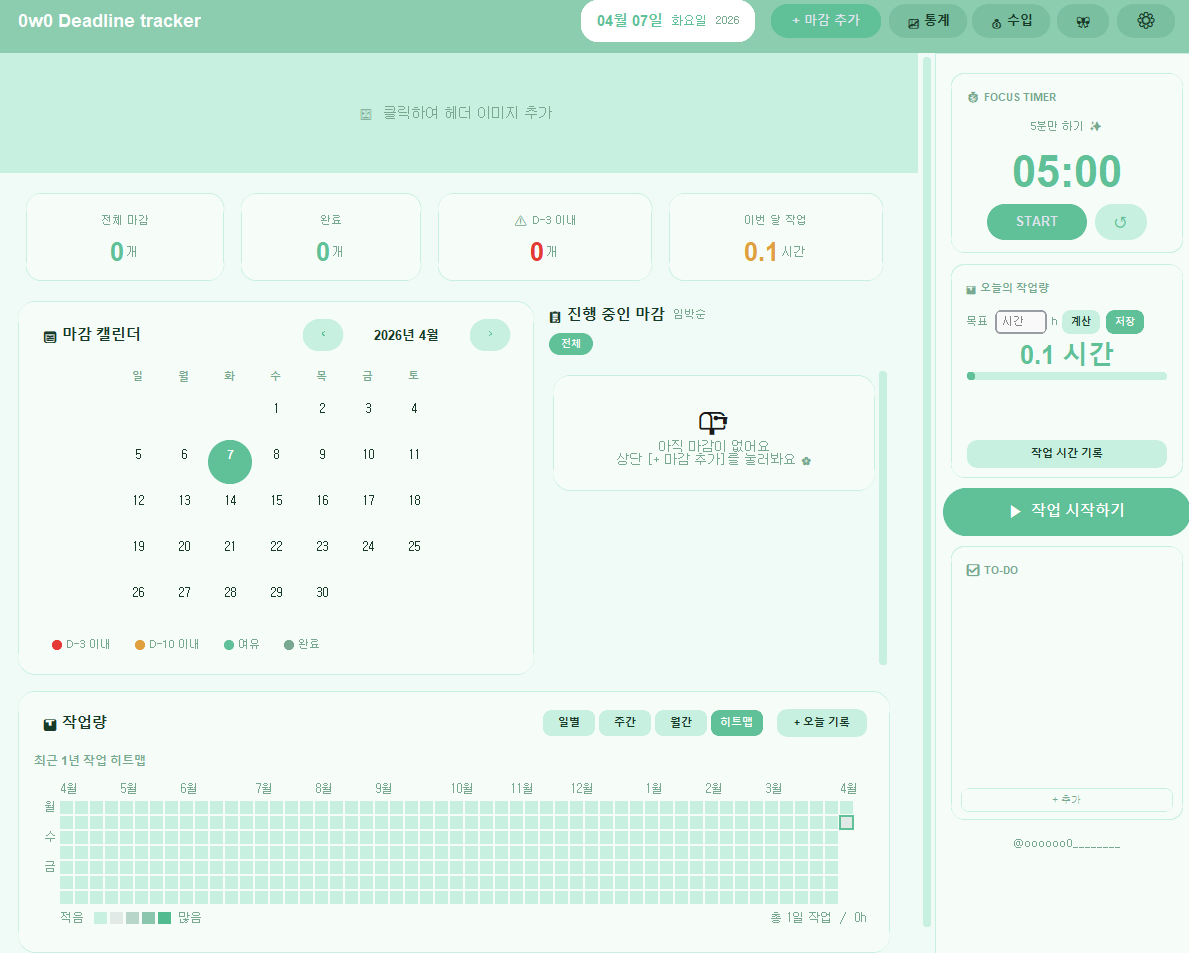Image resolution: width=1189 pixels, height=953 pixels.
Task: Click the red D-3 이내 legend dot
Action: pyautogui.click(x=57, y=644)
